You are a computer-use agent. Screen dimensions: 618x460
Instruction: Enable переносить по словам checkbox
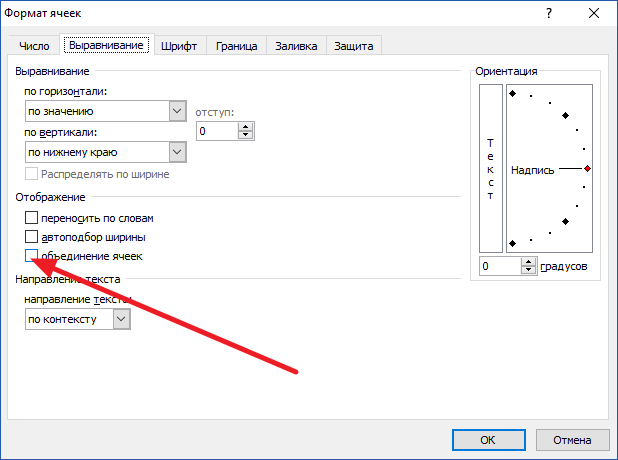coord(31,217)
